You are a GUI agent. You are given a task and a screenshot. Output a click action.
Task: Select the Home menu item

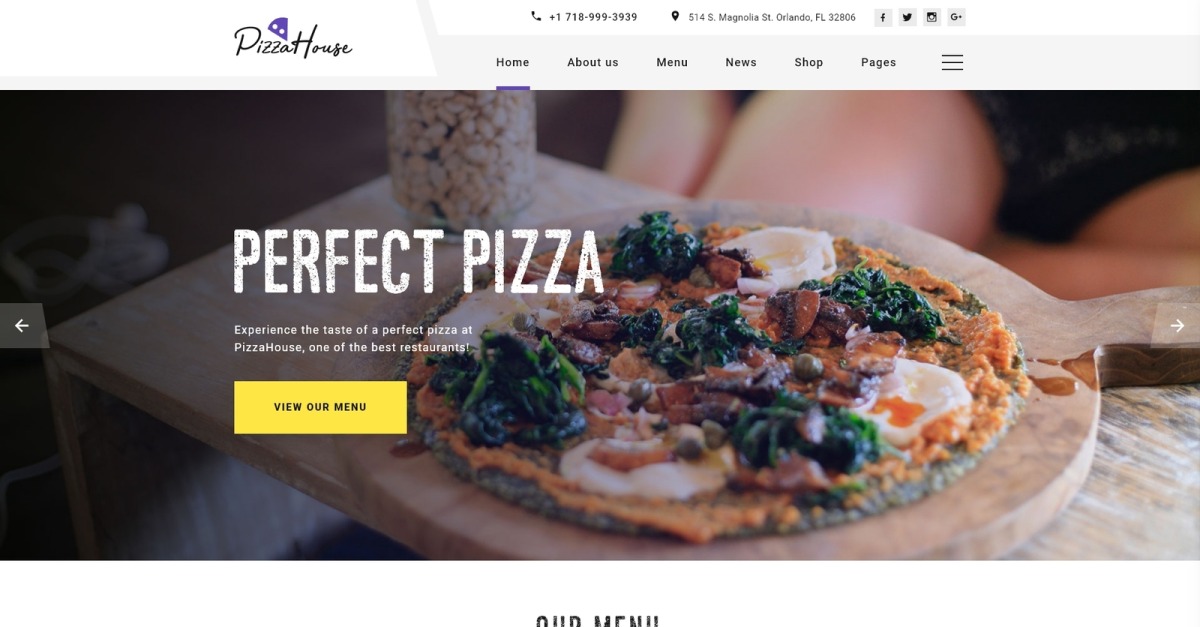[513, 62]
